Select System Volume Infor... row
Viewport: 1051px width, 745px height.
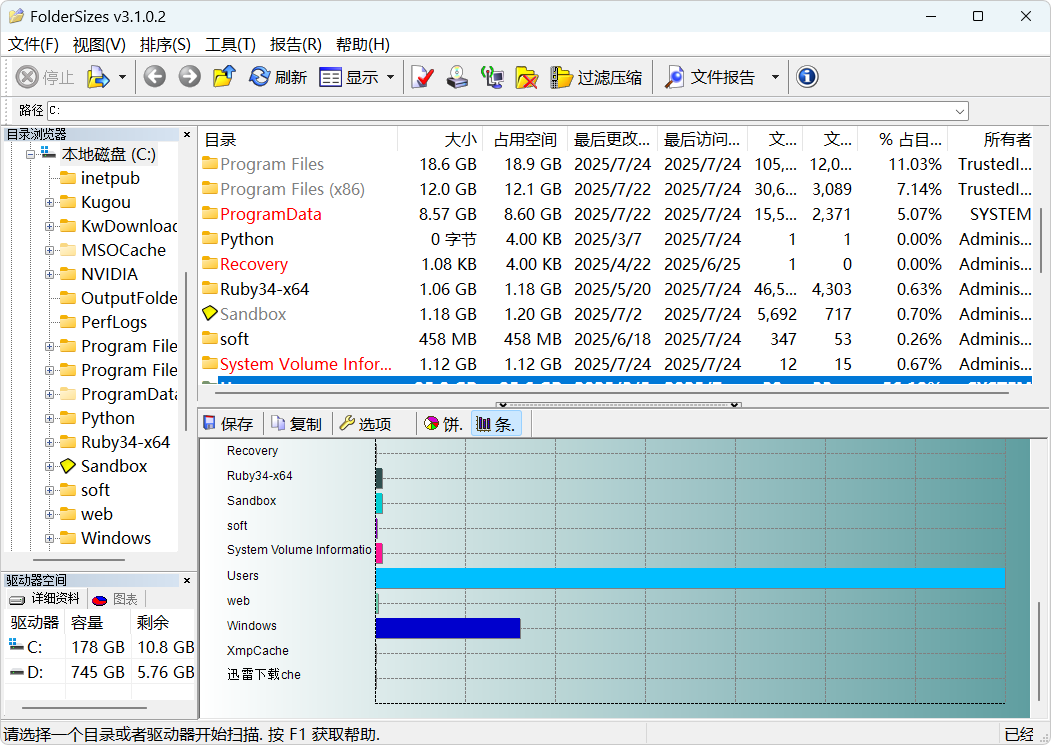pyautogui.click(x=615, y=364)
